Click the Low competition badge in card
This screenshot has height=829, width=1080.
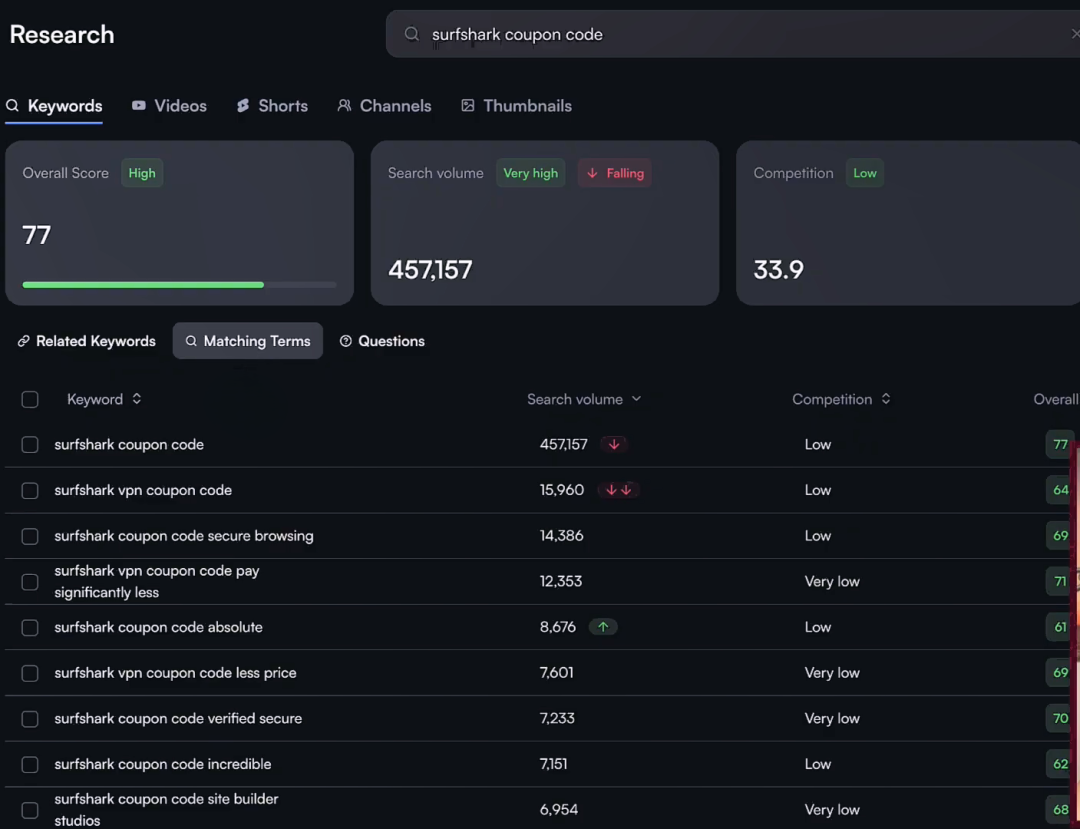(864, 173)
